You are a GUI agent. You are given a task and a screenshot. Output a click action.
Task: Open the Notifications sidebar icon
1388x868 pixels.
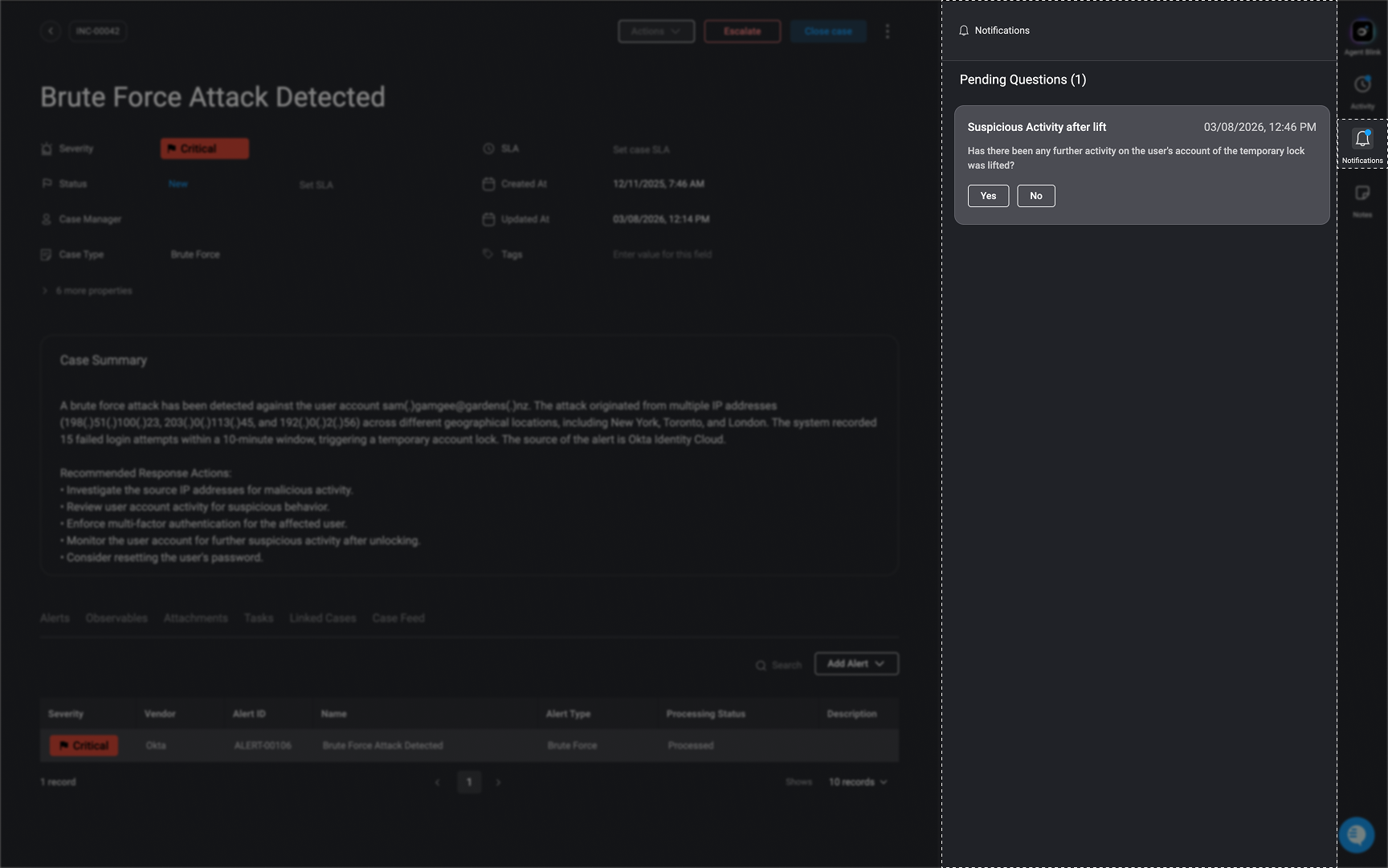pos(1362,144)
